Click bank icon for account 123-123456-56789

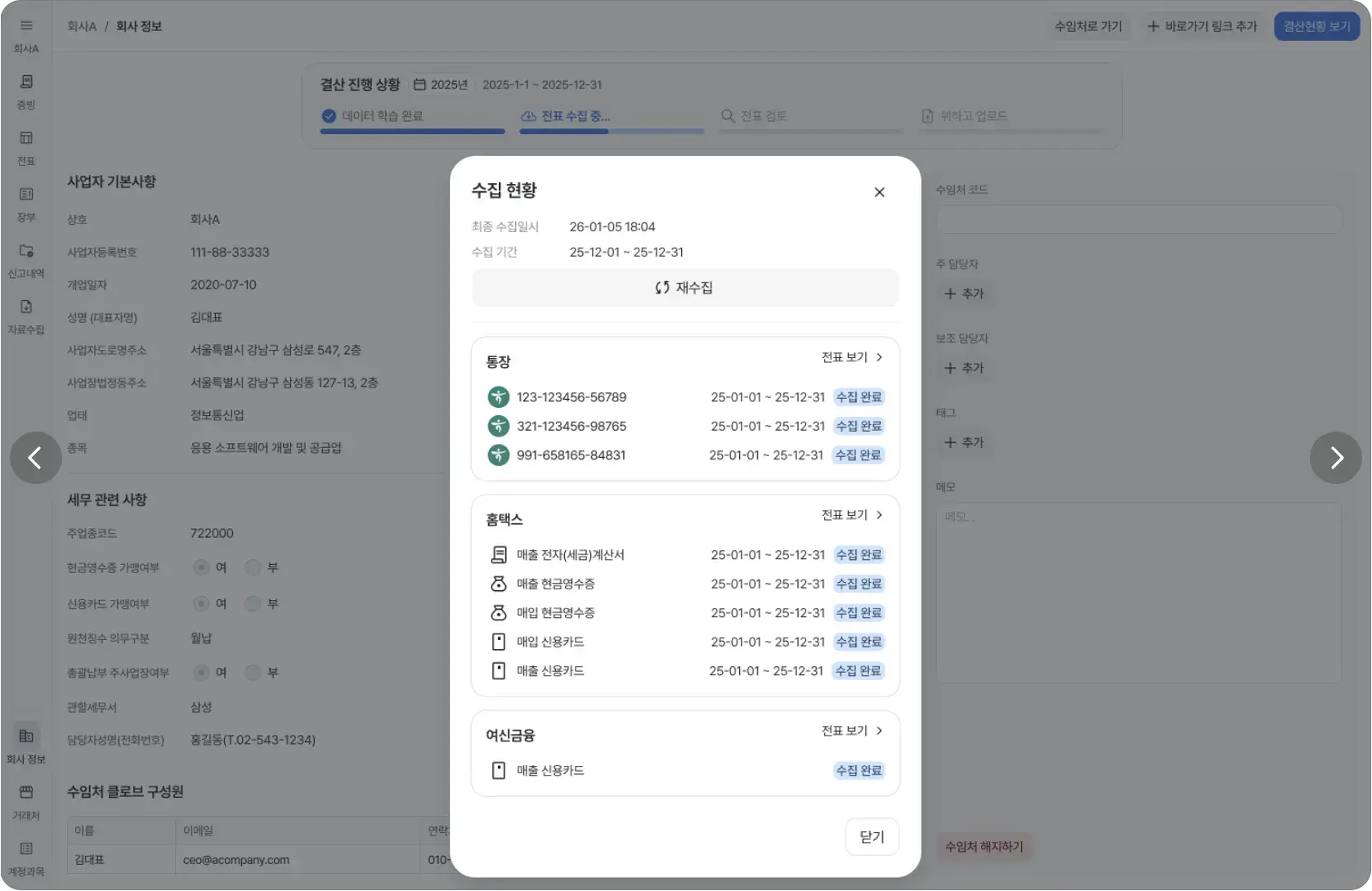[499, 397]
